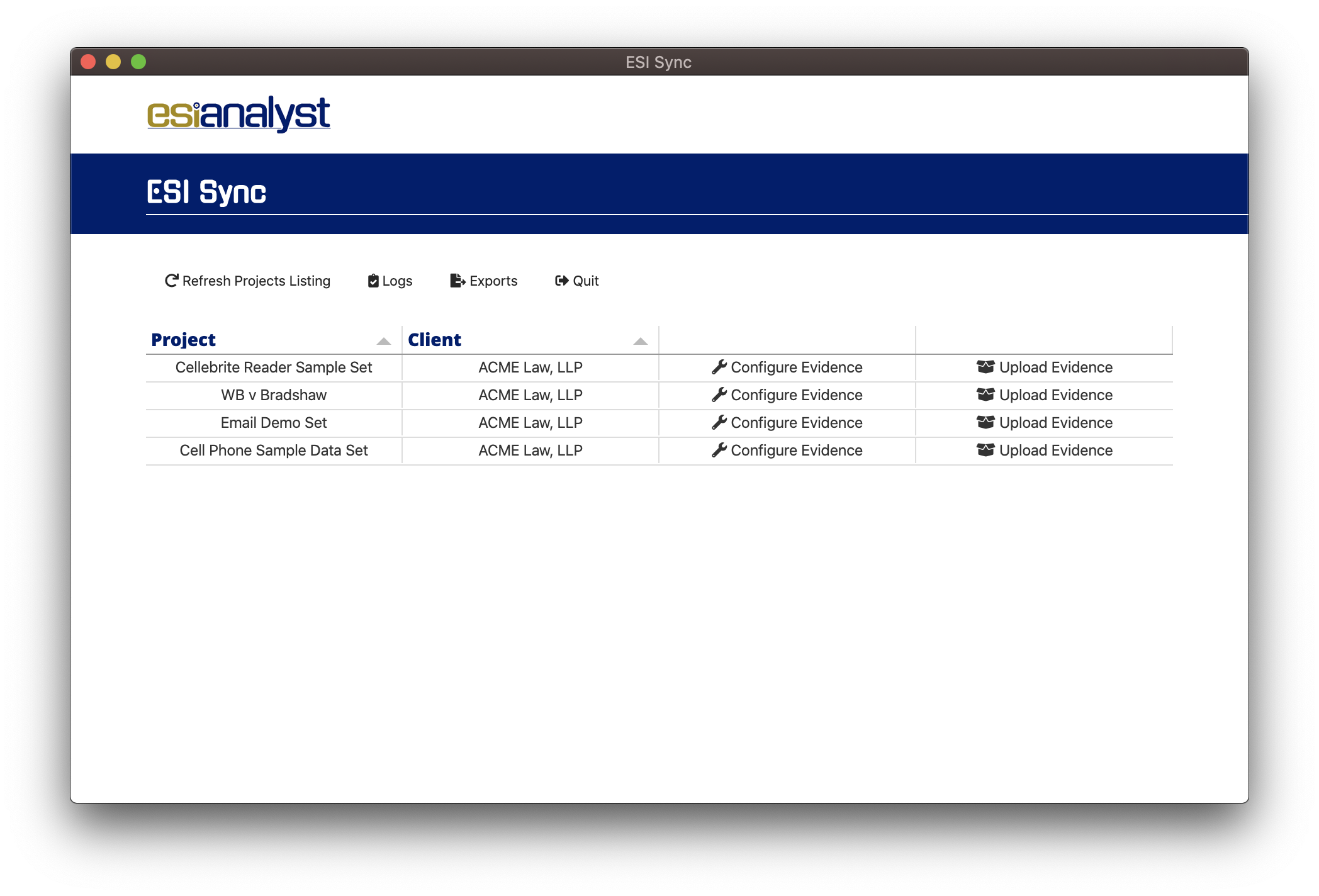Image resolution: width=1319 pixels, height=896 pixels.
Task: Click upload box icon in Email Demo Set row
Action: point(985,422)
